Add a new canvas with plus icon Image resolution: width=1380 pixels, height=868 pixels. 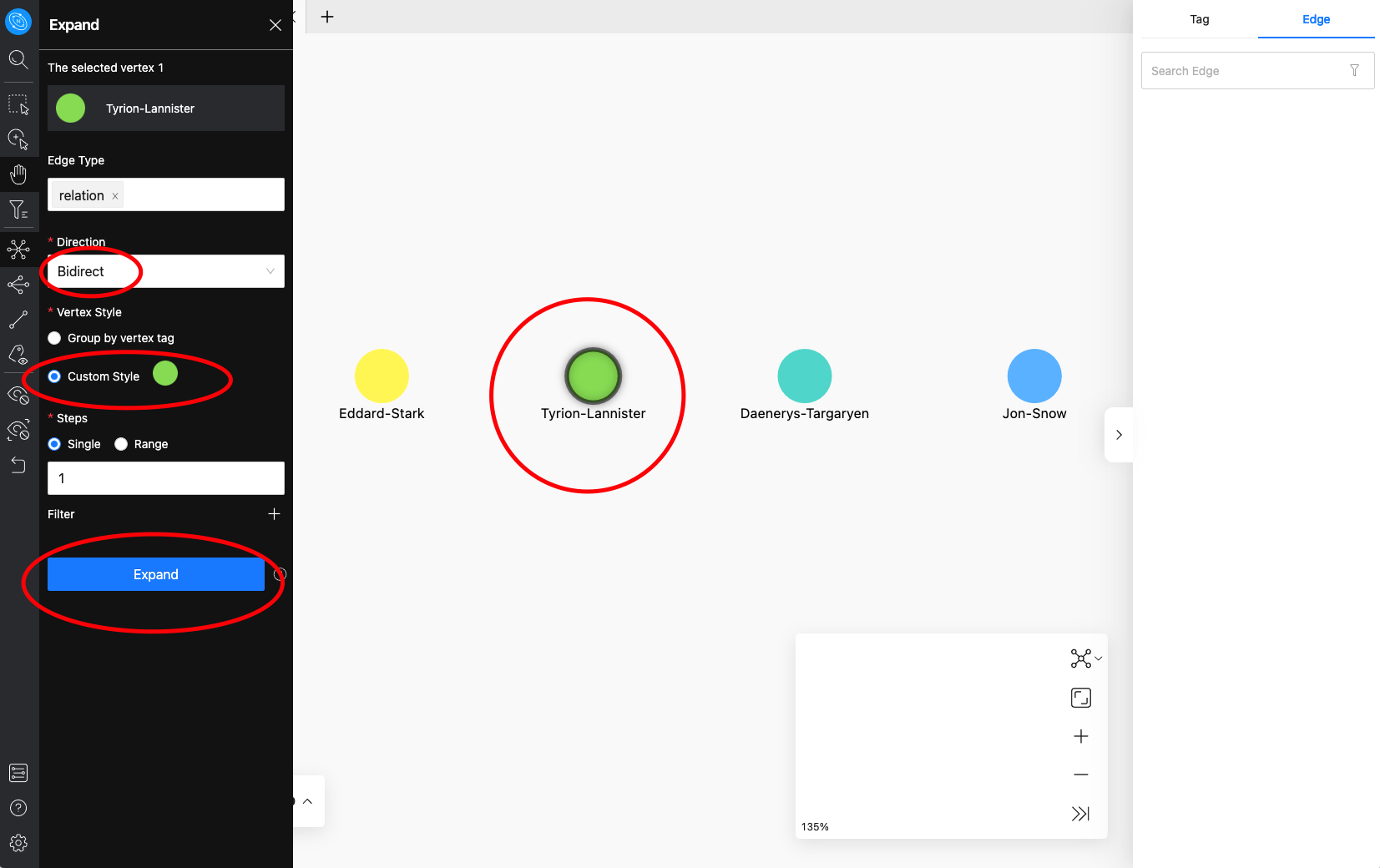327,17
